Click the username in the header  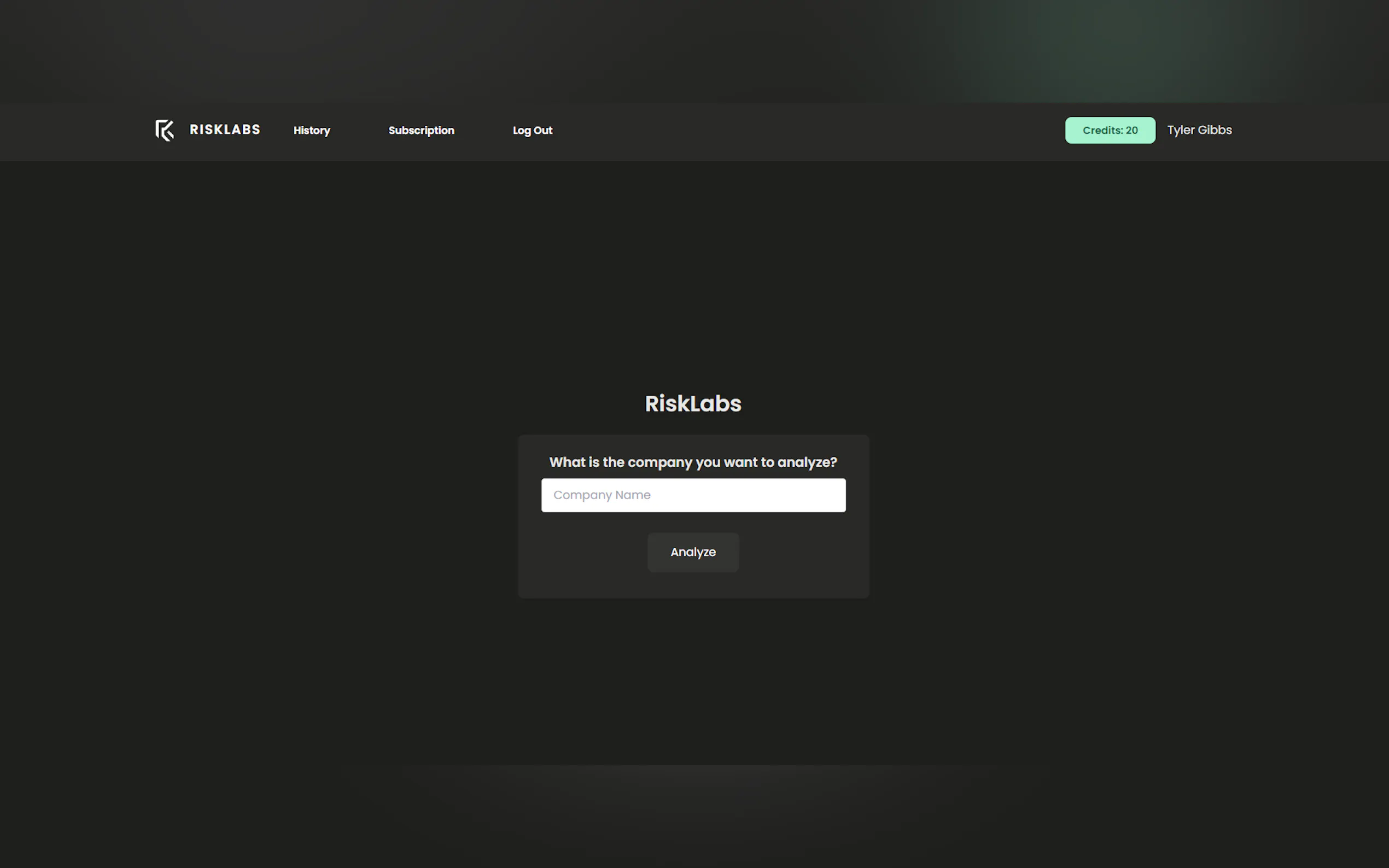coord(1199,130)
